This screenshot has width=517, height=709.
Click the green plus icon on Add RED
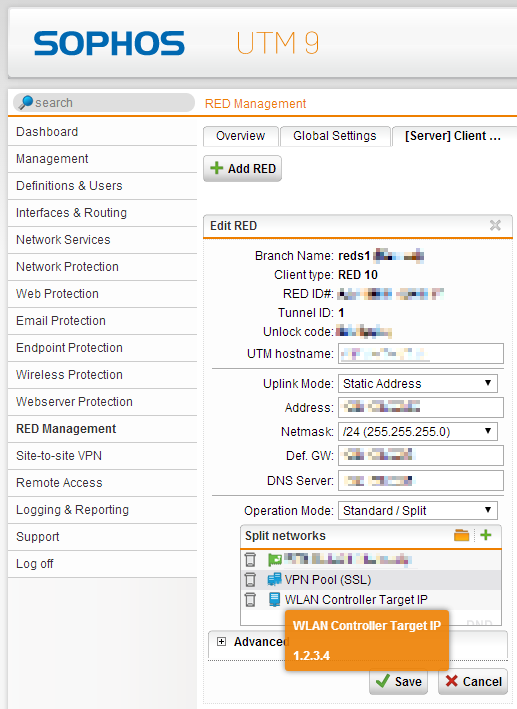tap(217, 168)
